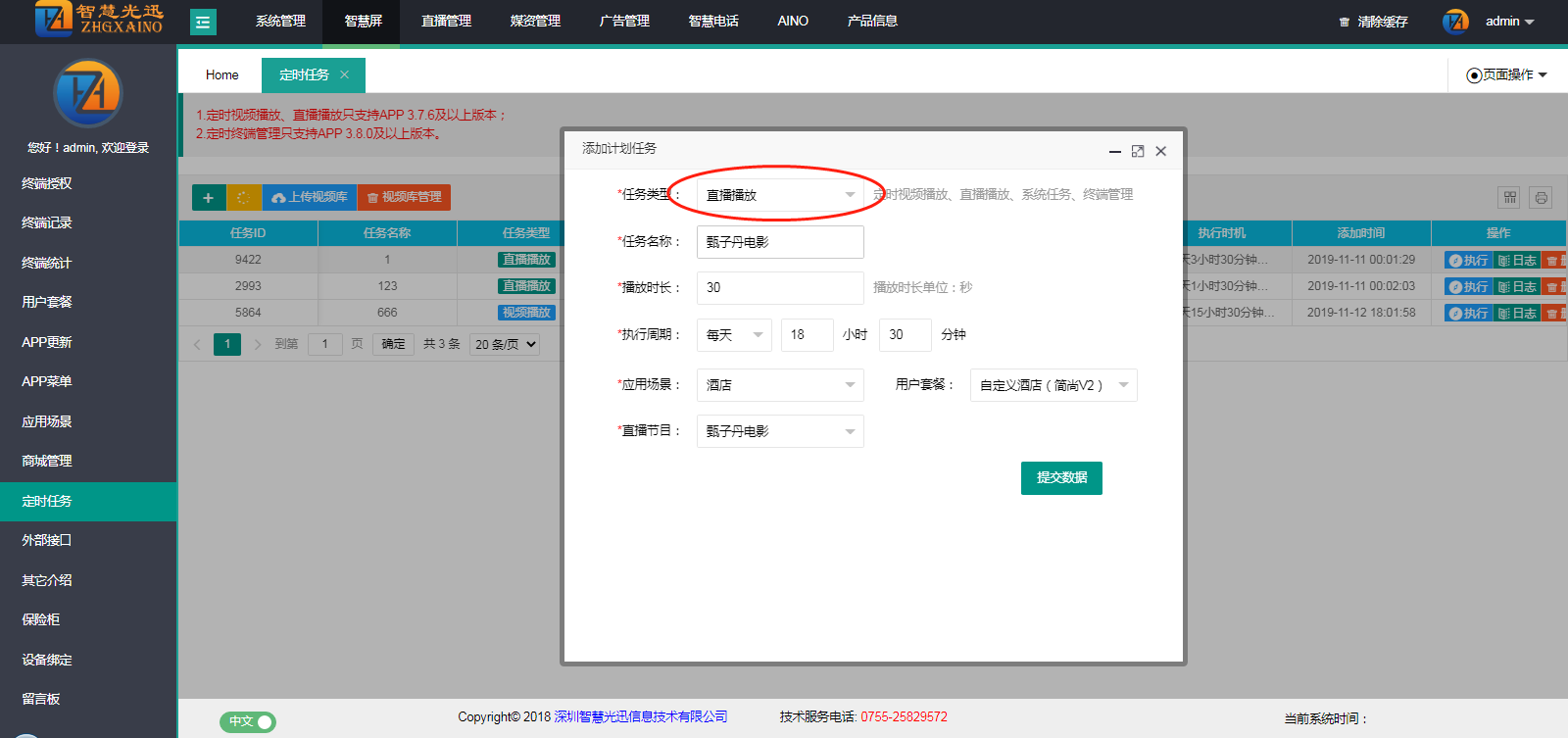Open the 用户套餐 dropdown

pyautogui.click(x=1053, y=385)
